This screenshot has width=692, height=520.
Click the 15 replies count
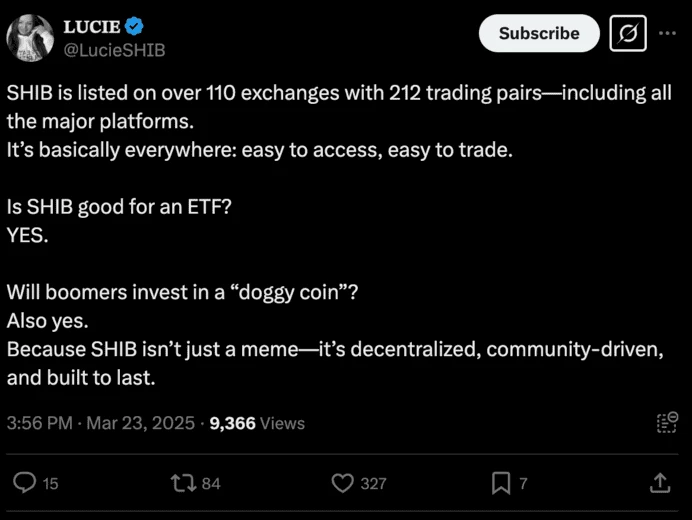tap(50, 483)
